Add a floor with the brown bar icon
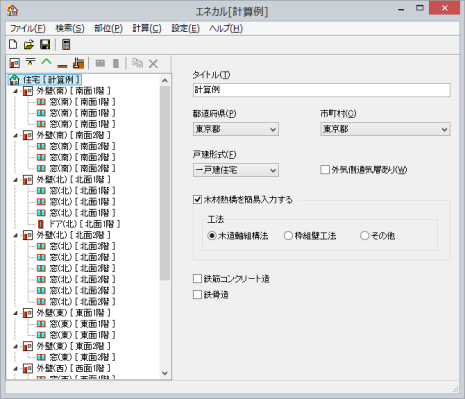 [x=62, y=65]
